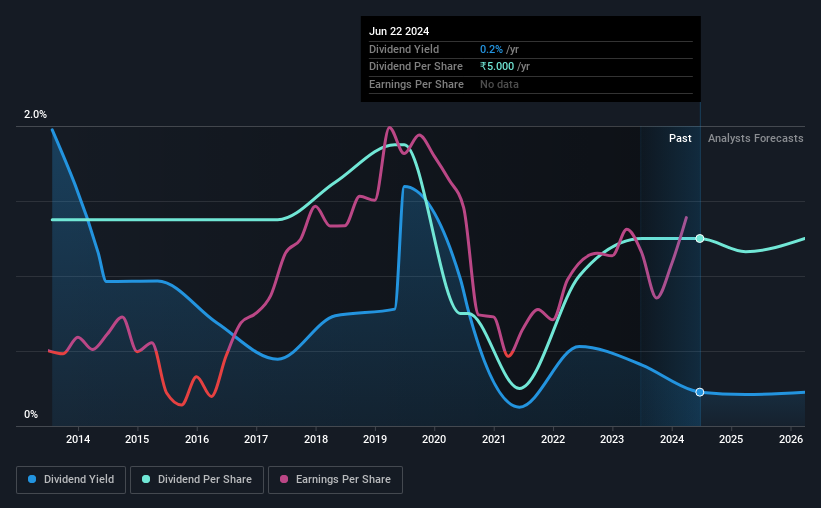Click the teal data point marker at Jun 2024
This screenshot has height=508, width=821.
700,239
